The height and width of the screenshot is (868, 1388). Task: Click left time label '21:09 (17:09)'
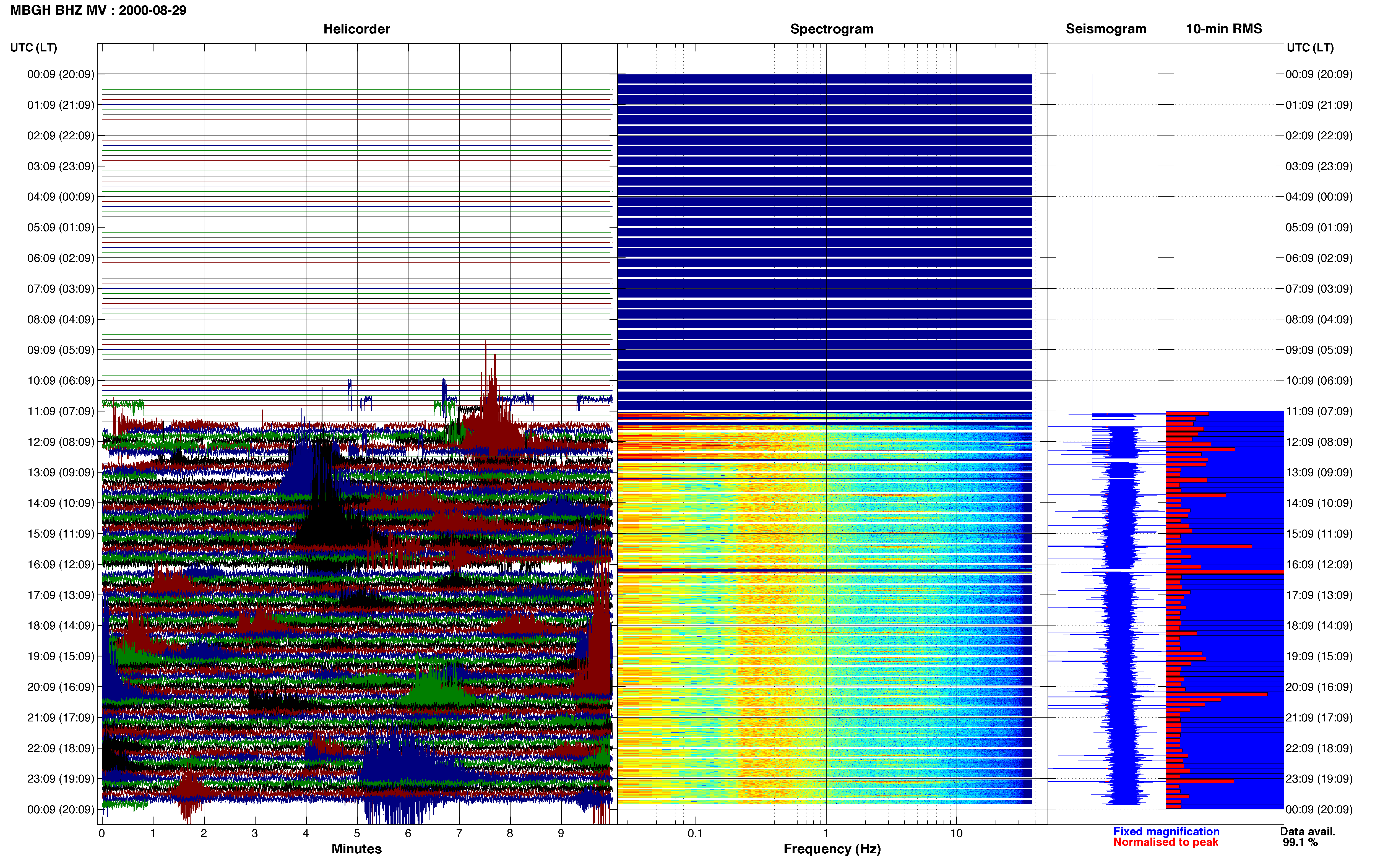coord(61,718)
